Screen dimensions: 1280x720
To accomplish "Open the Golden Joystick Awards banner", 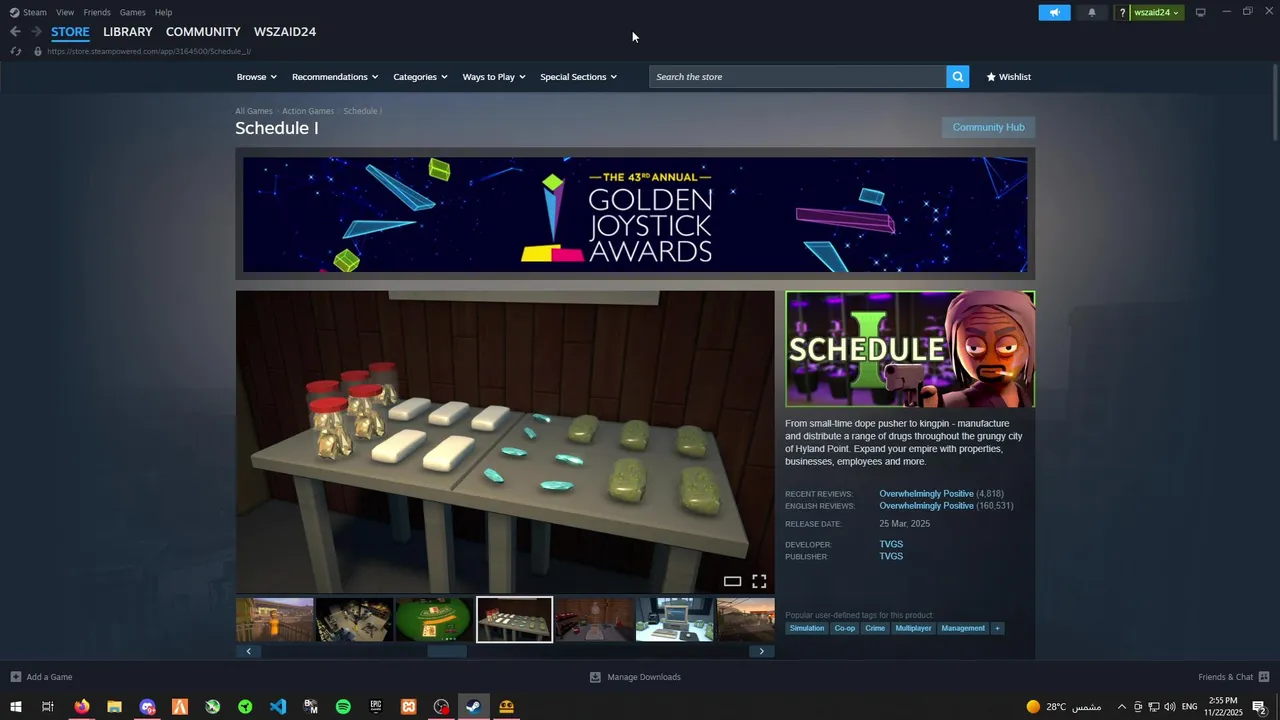I will click(x=635, y=214).
